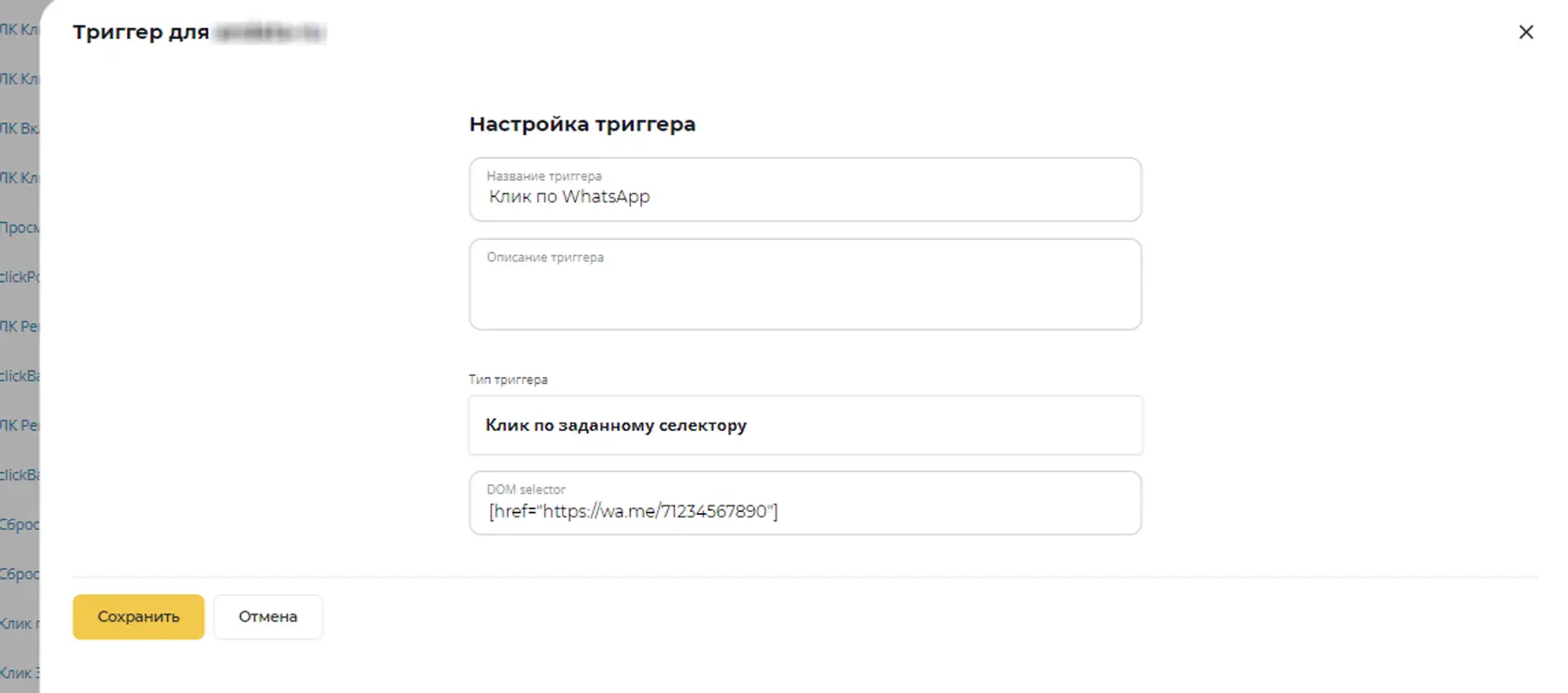Save the trigger with 'Сохранить' button

point(138,617)
